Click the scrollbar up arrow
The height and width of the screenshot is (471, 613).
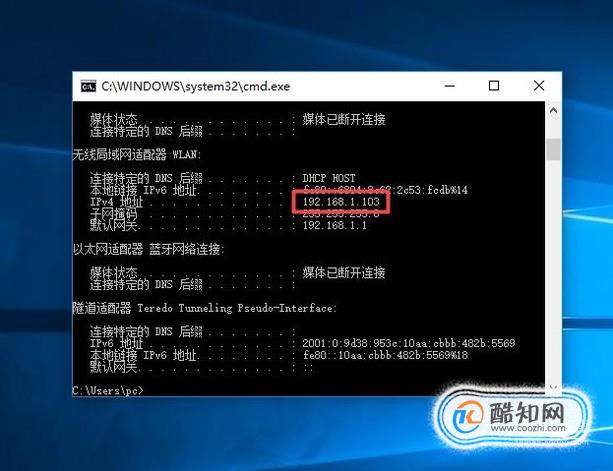click(x=553, y=111)
